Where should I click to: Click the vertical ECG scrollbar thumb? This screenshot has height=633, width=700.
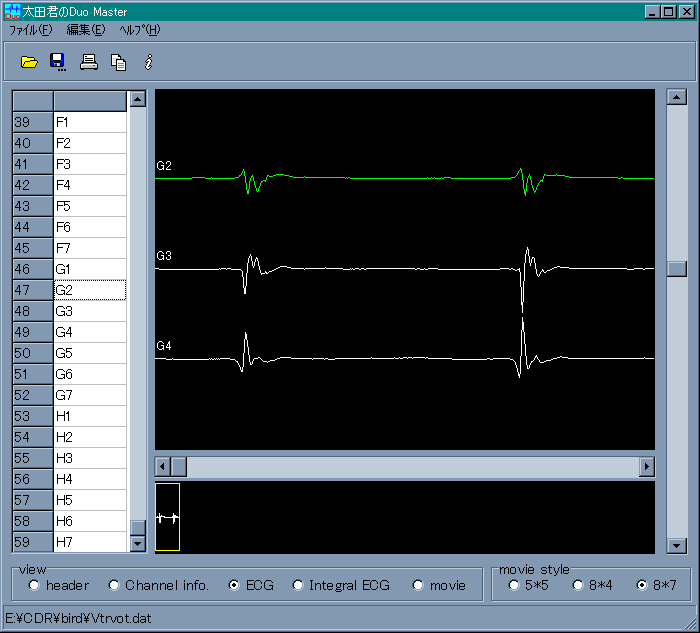click(676, 268)
